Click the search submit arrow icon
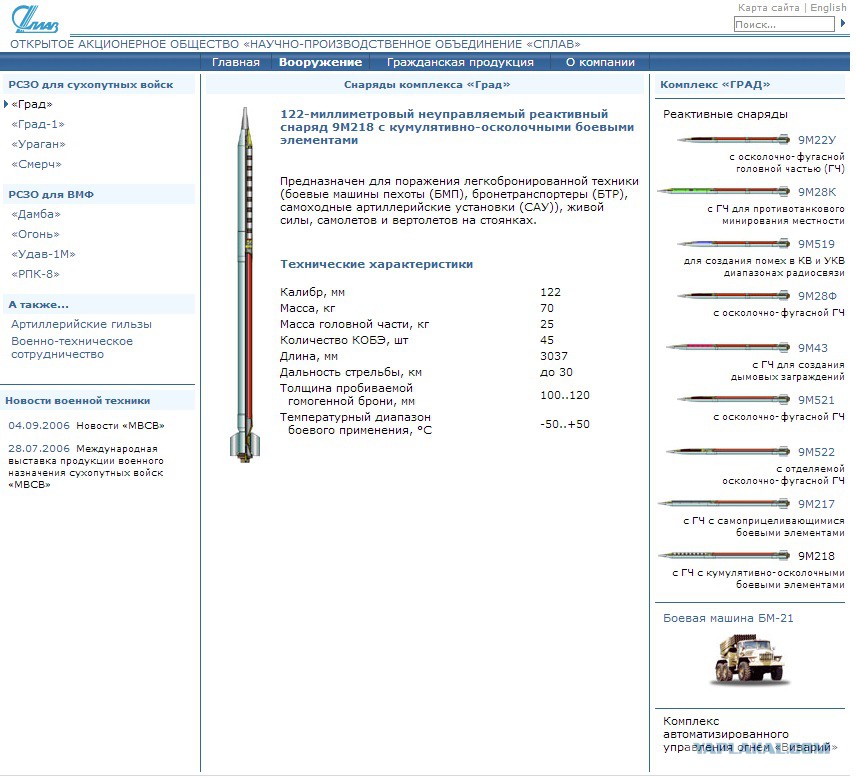Screen dimensions: 856x778 [x=843, y=23]
